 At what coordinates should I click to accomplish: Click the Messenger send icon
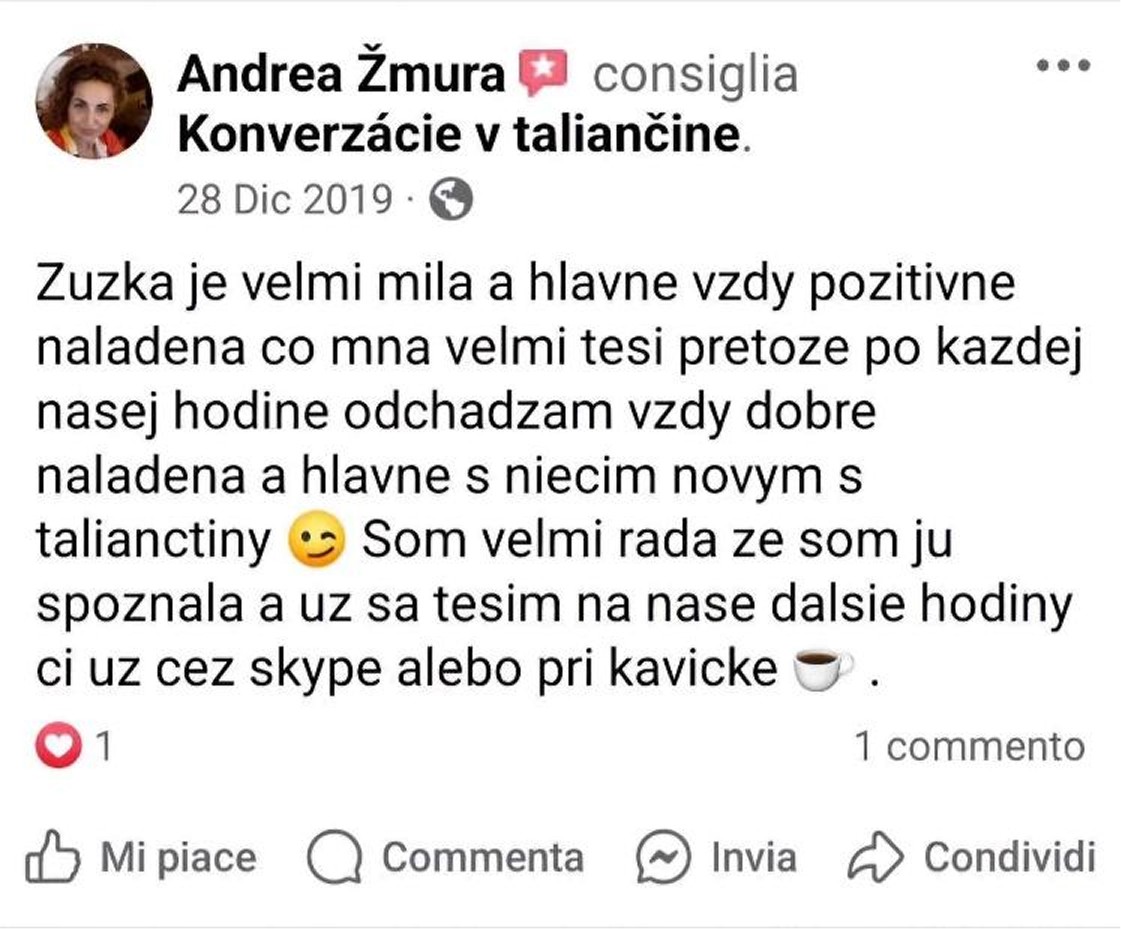click(x=663, y=857)
